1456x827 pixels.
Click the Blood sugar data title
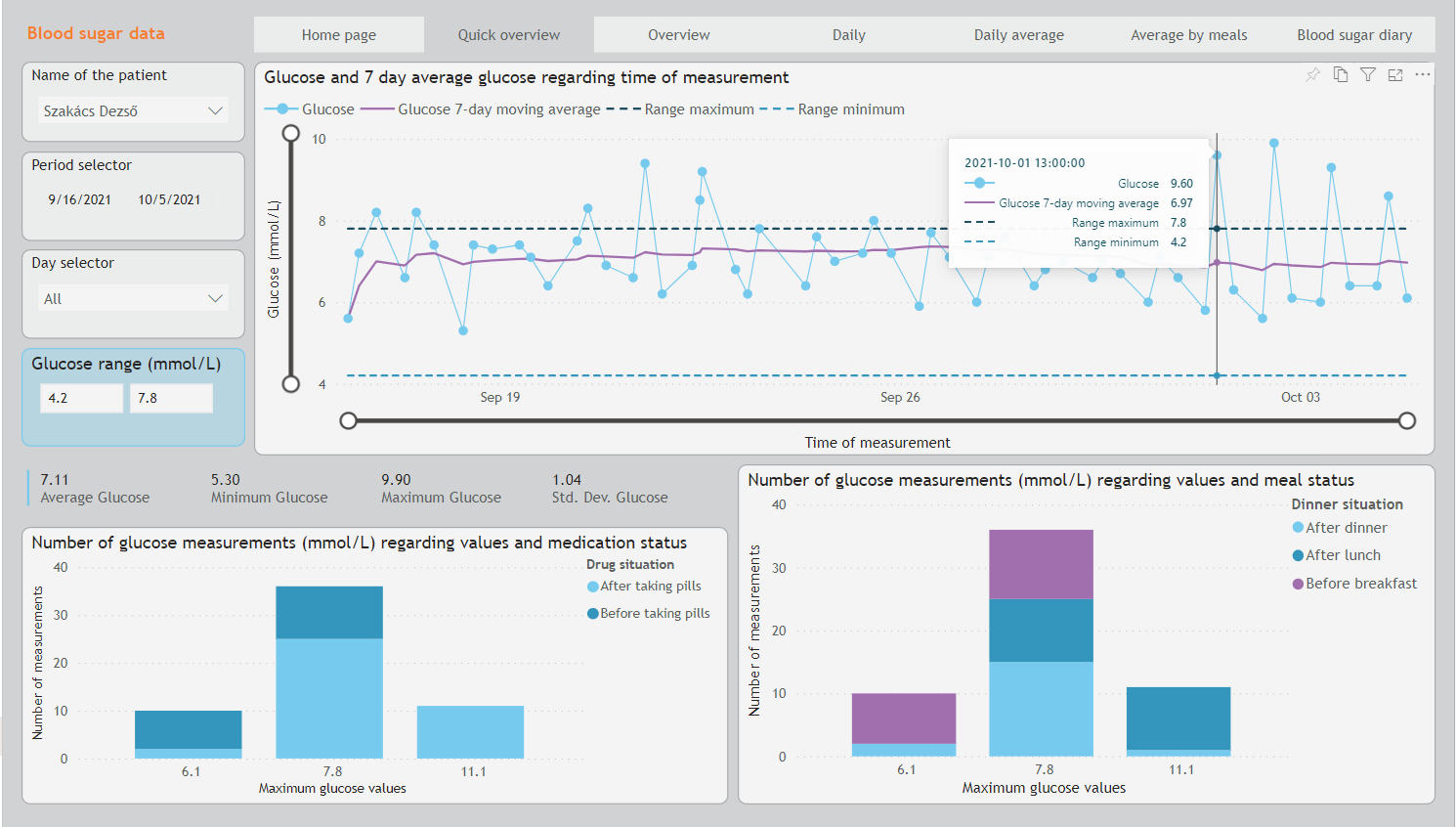(96, 33)
